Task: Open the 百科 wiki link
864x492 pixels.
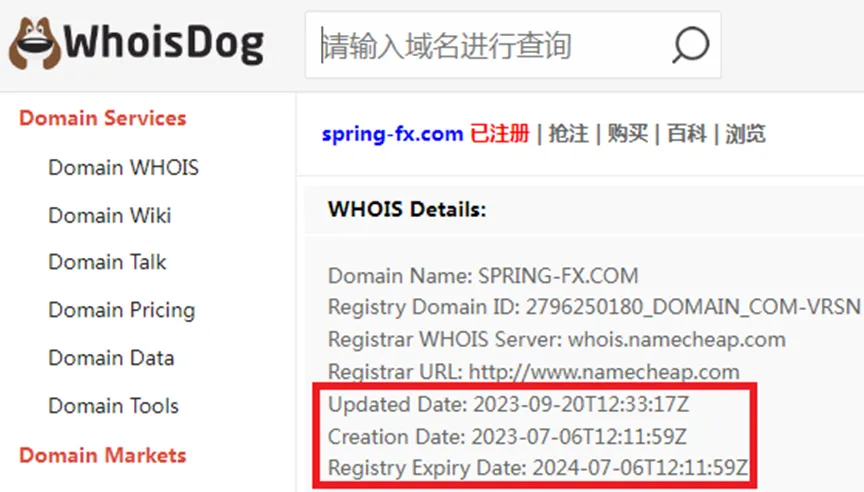Action: click(687, 134)
